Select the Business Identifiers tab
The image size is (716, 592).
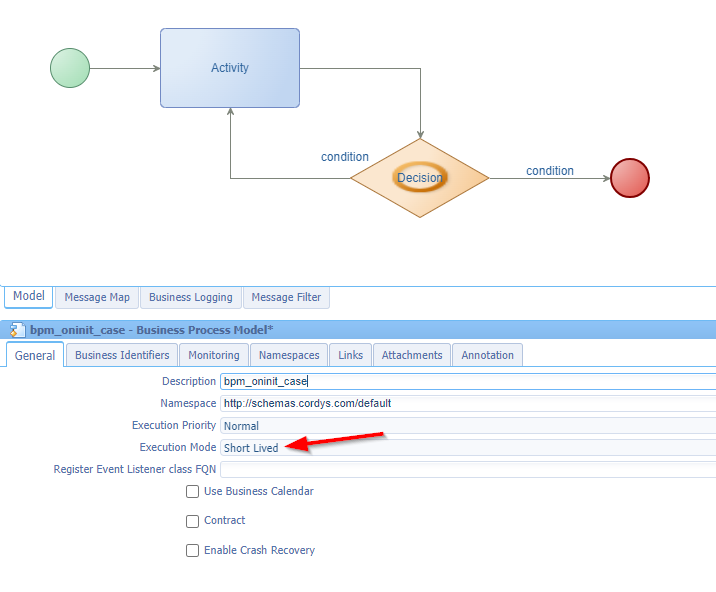point(122,355)
